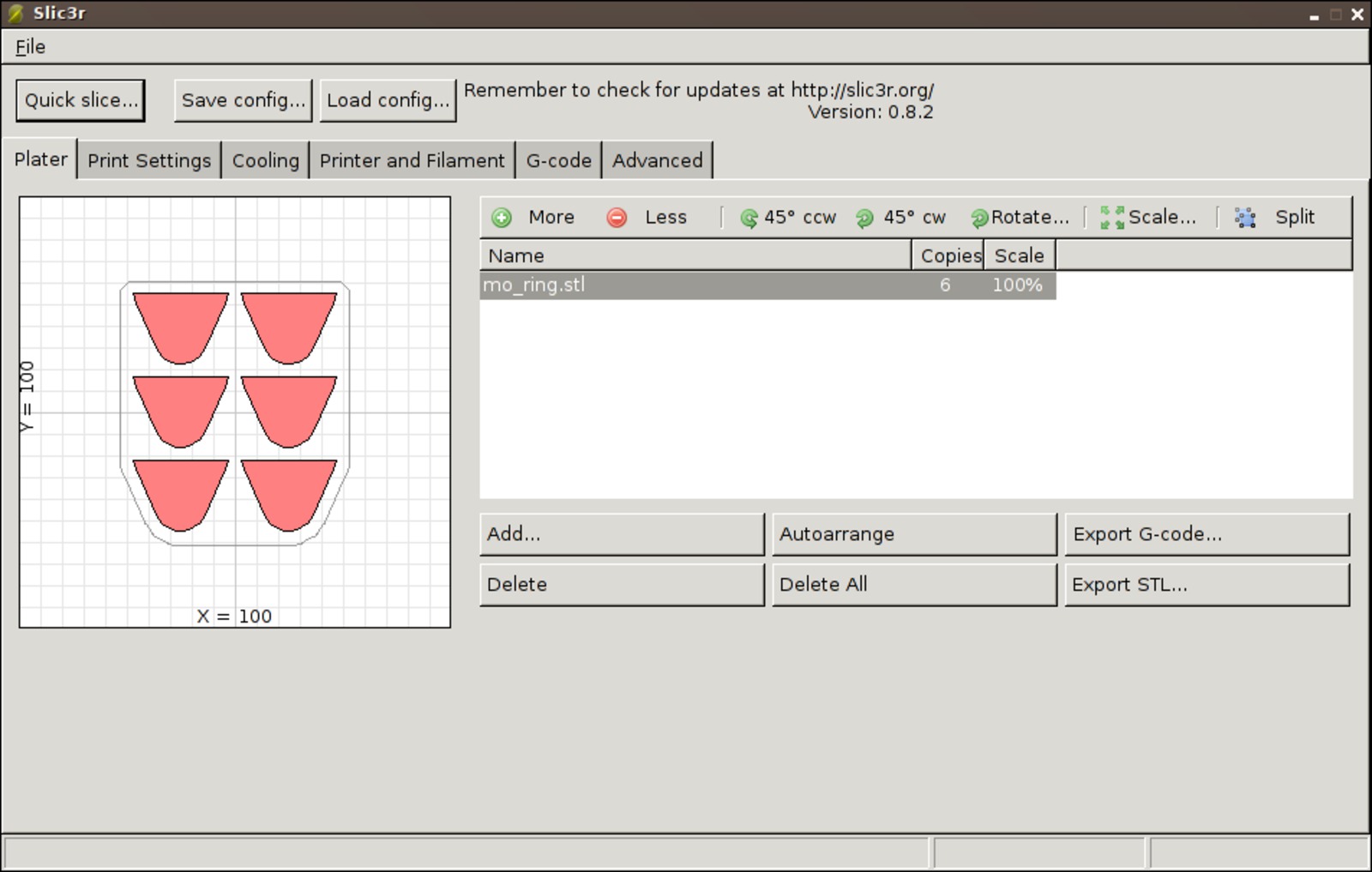The height and width of the screenshot is (872, 1372).
Task: Click the Save config... button
Action: (x=244, y=100)
